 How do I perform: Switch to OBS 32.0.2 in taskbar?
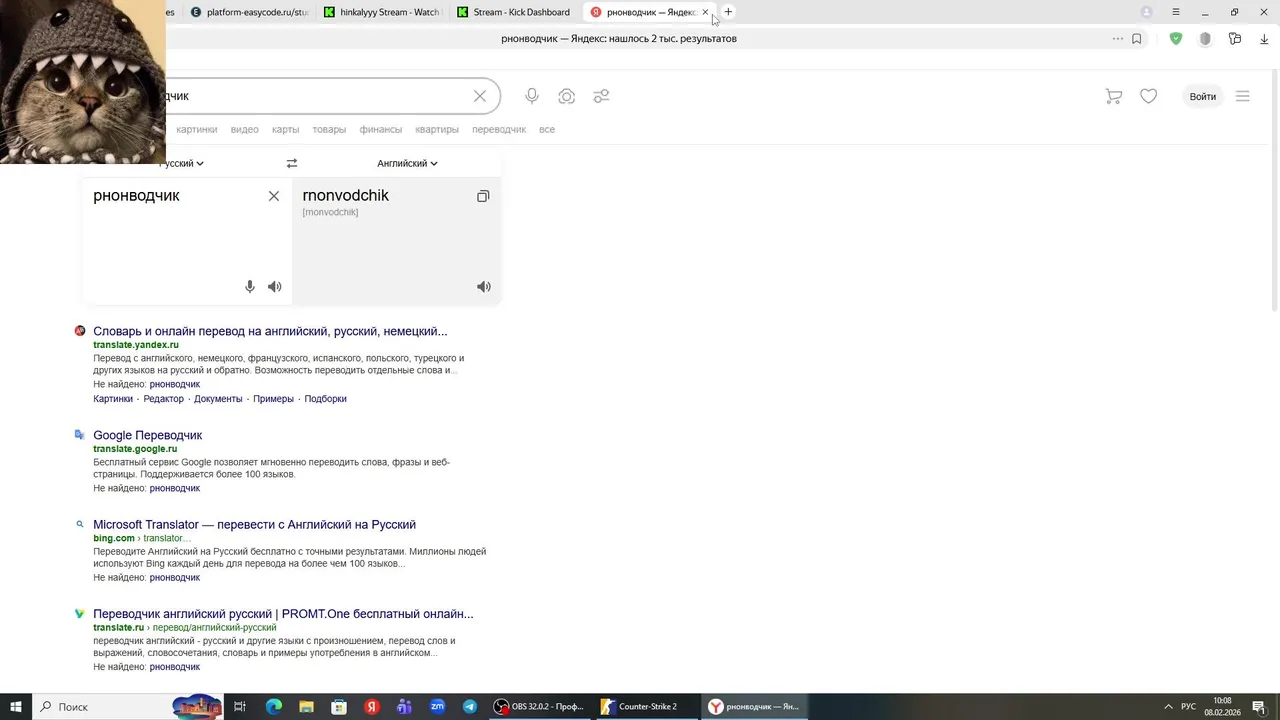click(x=540, y=707)
